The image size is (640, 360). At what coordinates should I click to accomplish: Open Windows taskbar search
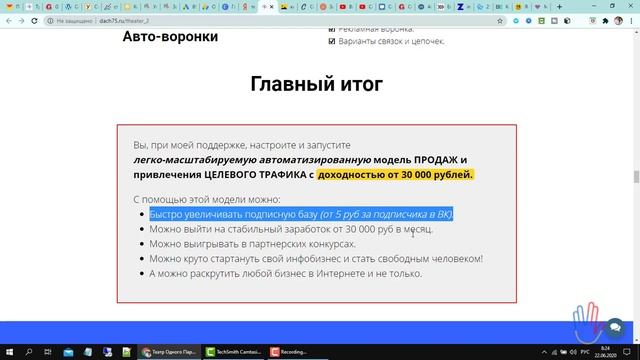(x=29, y=352)
